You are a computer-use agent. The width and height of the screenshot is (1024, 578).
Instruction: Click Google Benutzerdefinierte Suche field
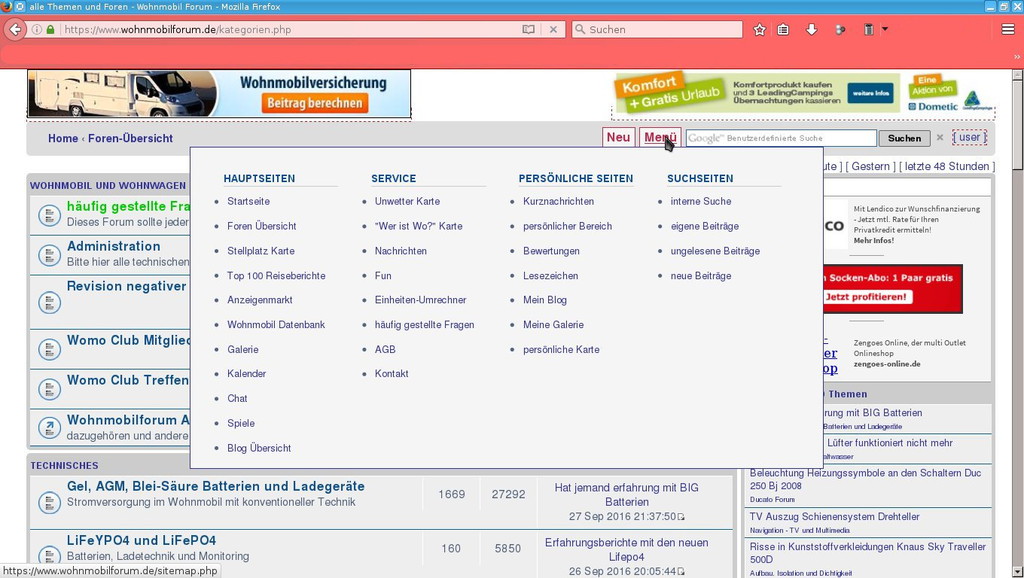coord(781,138)
